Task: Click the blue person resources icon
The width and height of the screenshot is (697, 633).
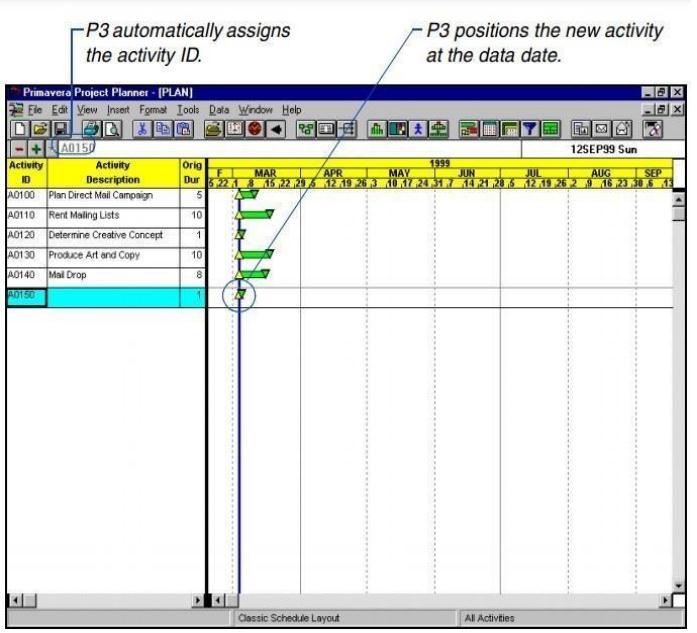Action: [418, 129]
